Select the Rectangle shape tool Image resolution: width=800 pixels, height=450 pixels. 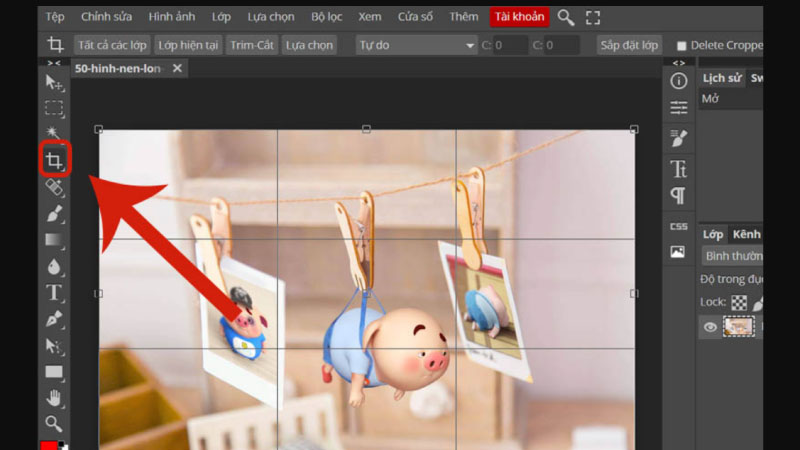pos(54,372)
